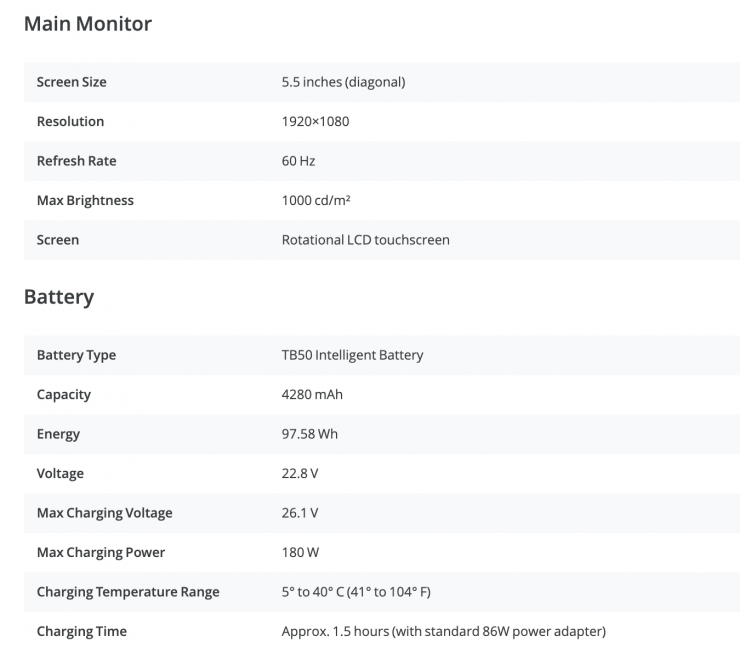This screenshot has height=659, width=740.
Task: Select the Max Charging Voltage label
Action: coord(104,513)
